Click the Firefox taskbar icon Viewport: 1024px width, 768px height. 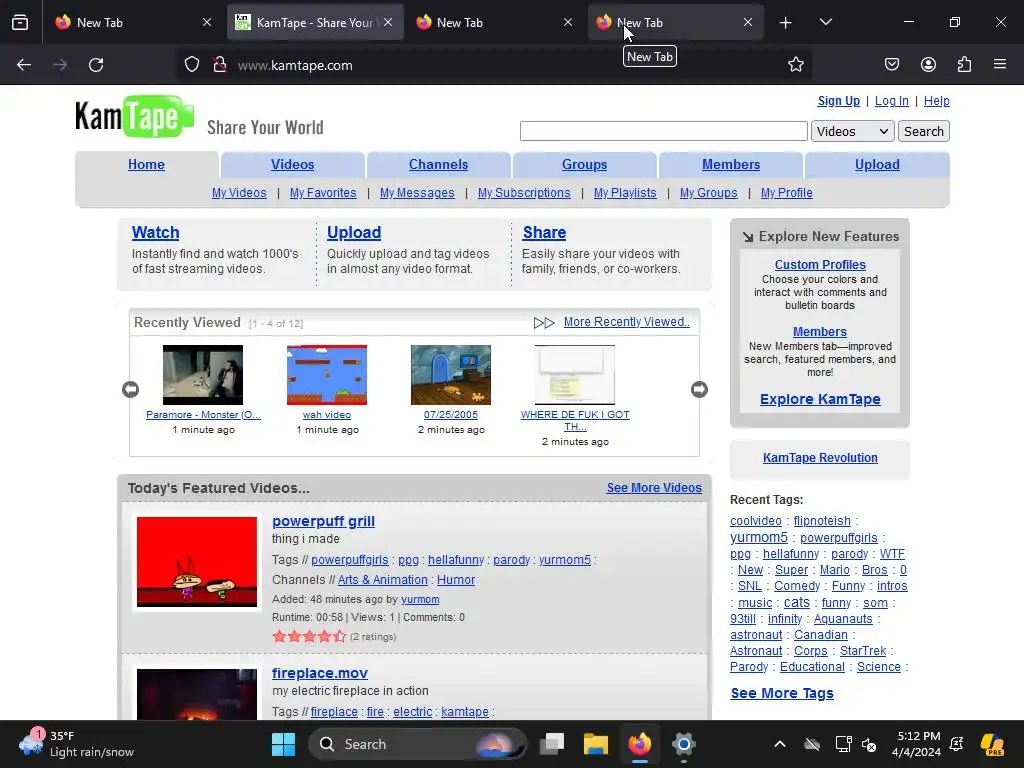click(x=640, y=744)
